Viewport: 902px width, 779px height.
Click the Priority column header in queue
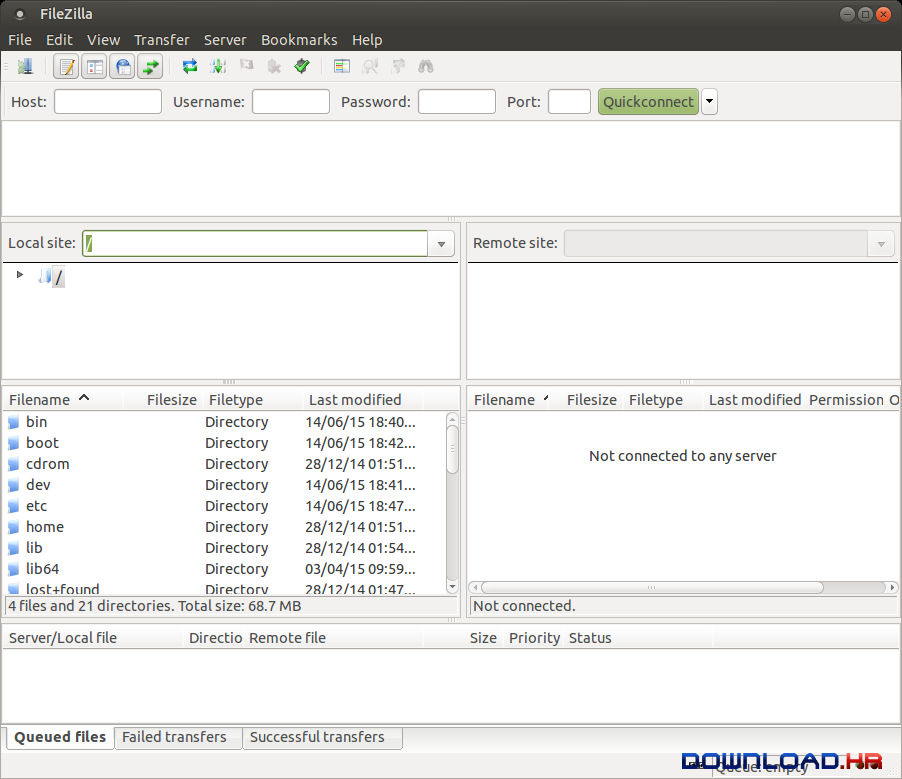534,638
